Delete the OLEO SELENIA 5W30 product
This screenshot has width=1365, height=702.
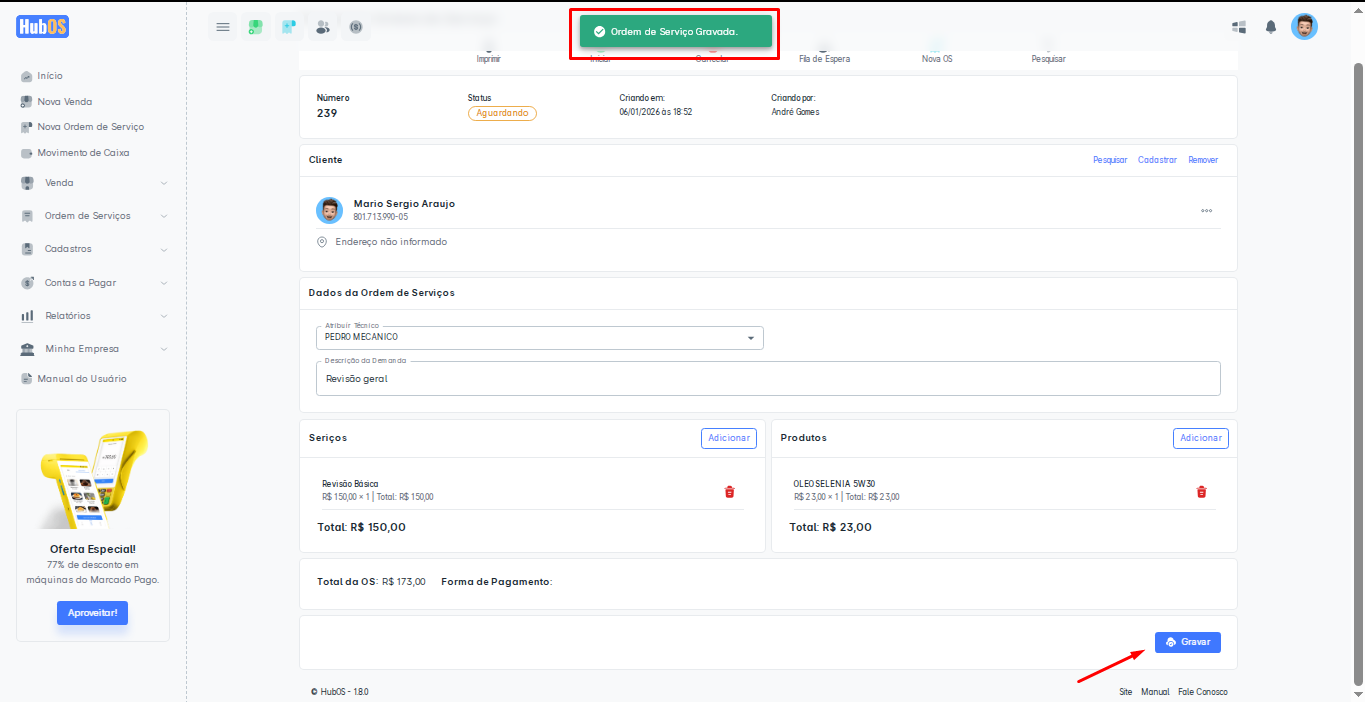tap(1201, 491)
